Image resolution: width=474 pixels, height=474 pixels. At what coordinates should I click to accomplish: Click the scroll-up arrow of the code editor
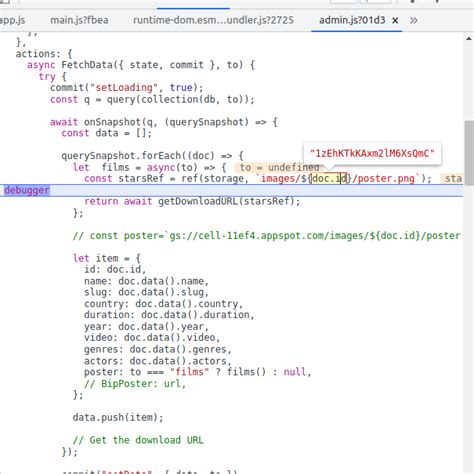[469, 39]
